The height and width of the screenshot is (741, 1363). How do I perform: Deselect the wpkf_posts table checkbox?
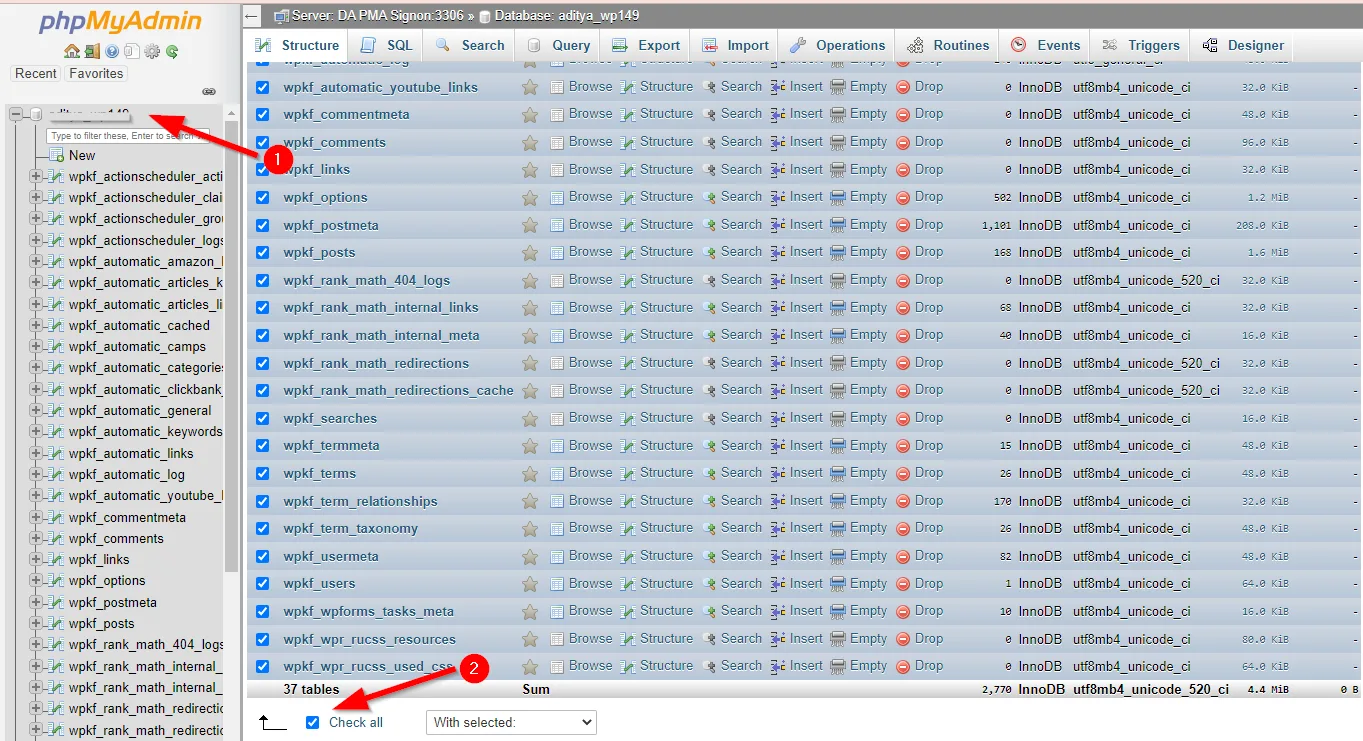(x=263, y=252)
